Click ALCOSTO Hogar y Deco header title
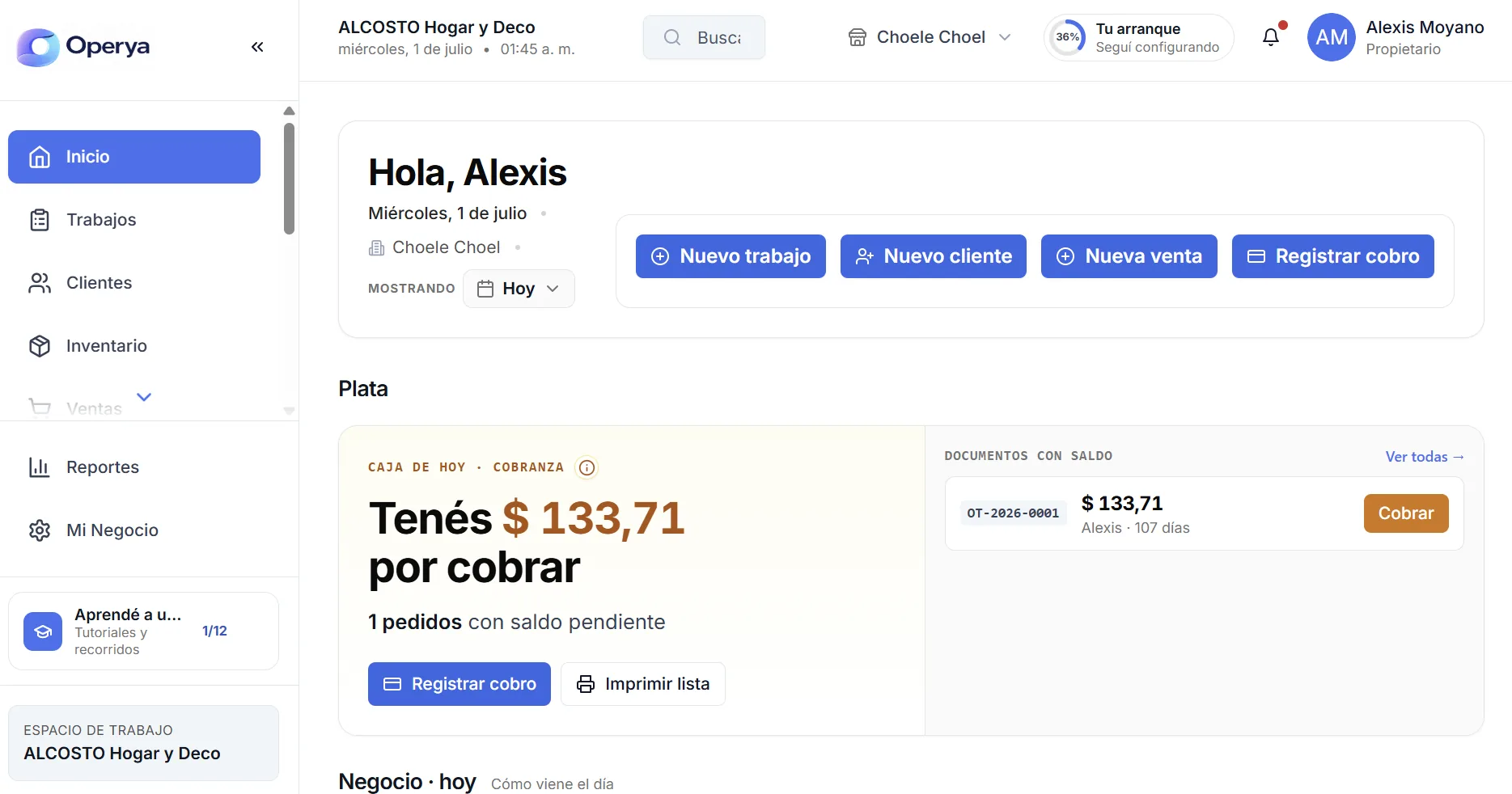 point(437,27)
